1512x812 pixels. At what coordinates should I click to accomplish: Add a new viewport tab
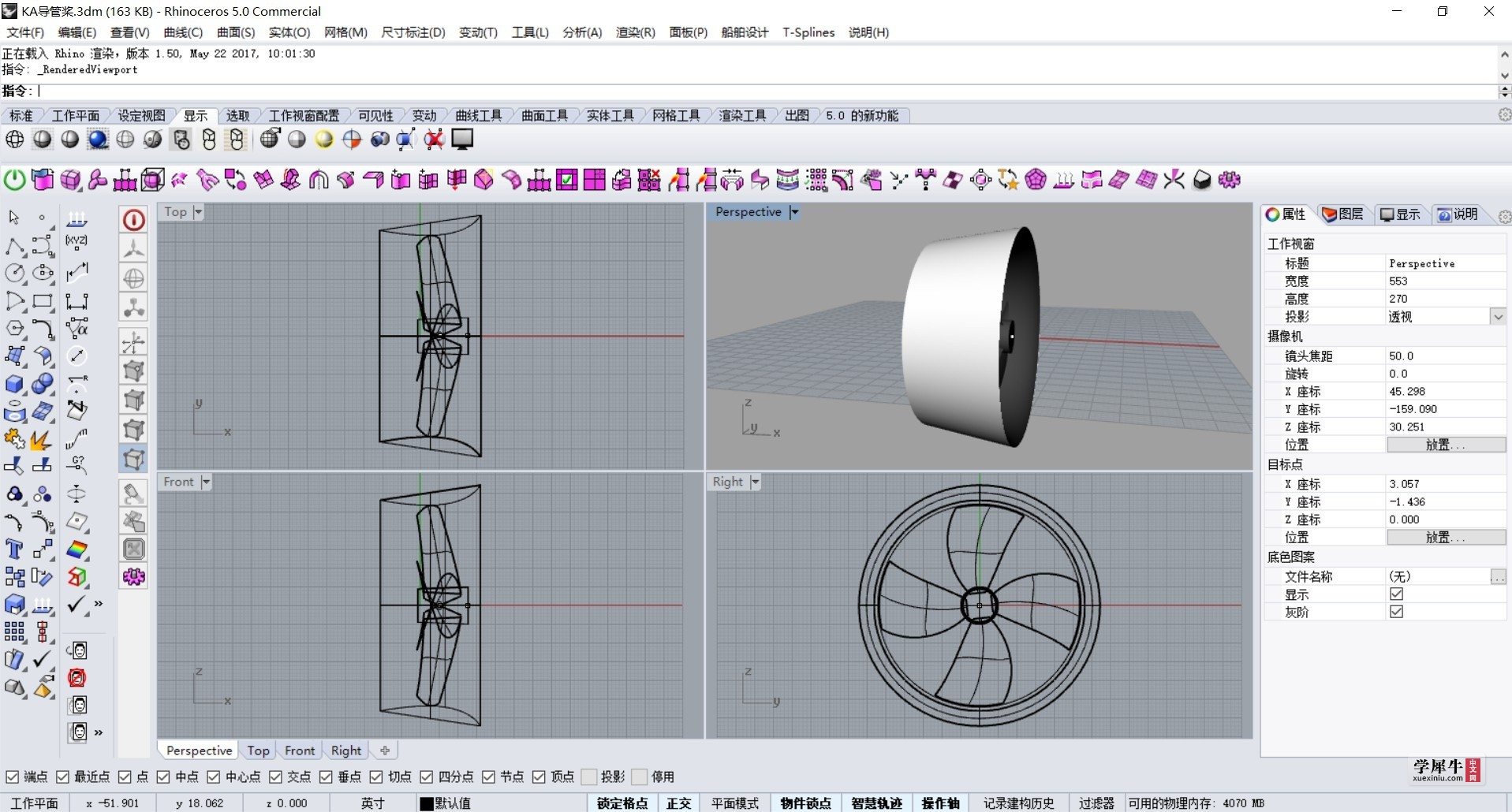[385, 751]
